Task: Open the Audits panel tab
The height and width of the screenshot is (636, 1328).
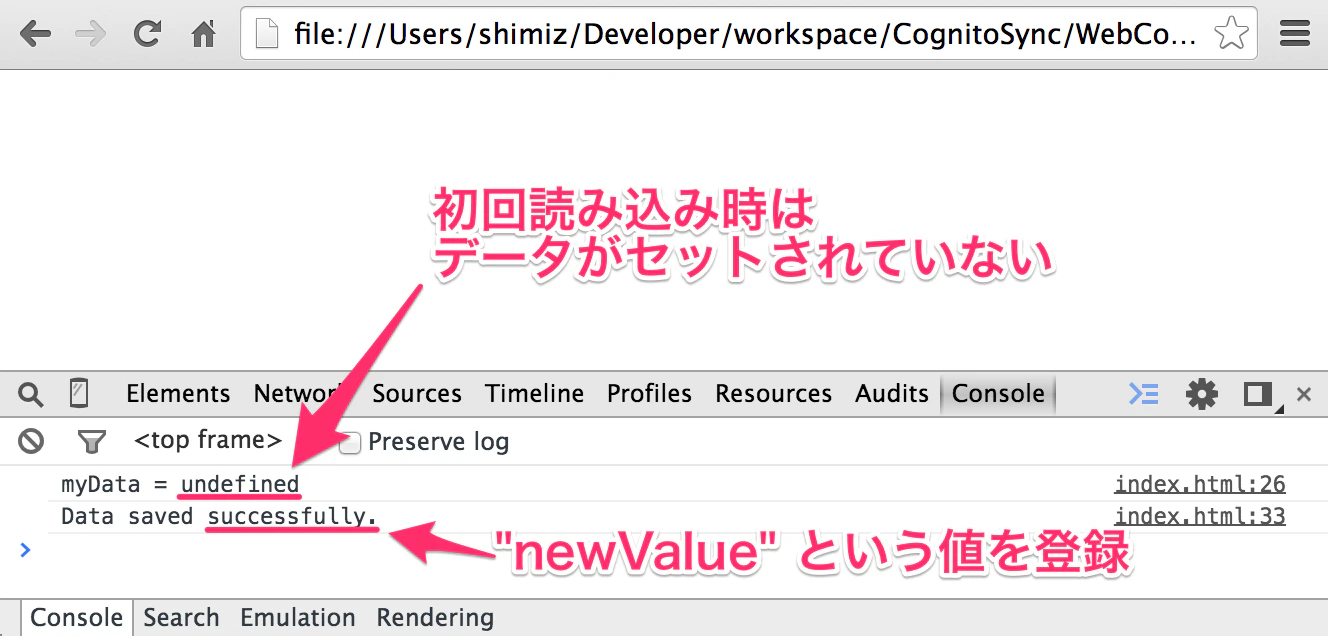Action: [892, 394]
